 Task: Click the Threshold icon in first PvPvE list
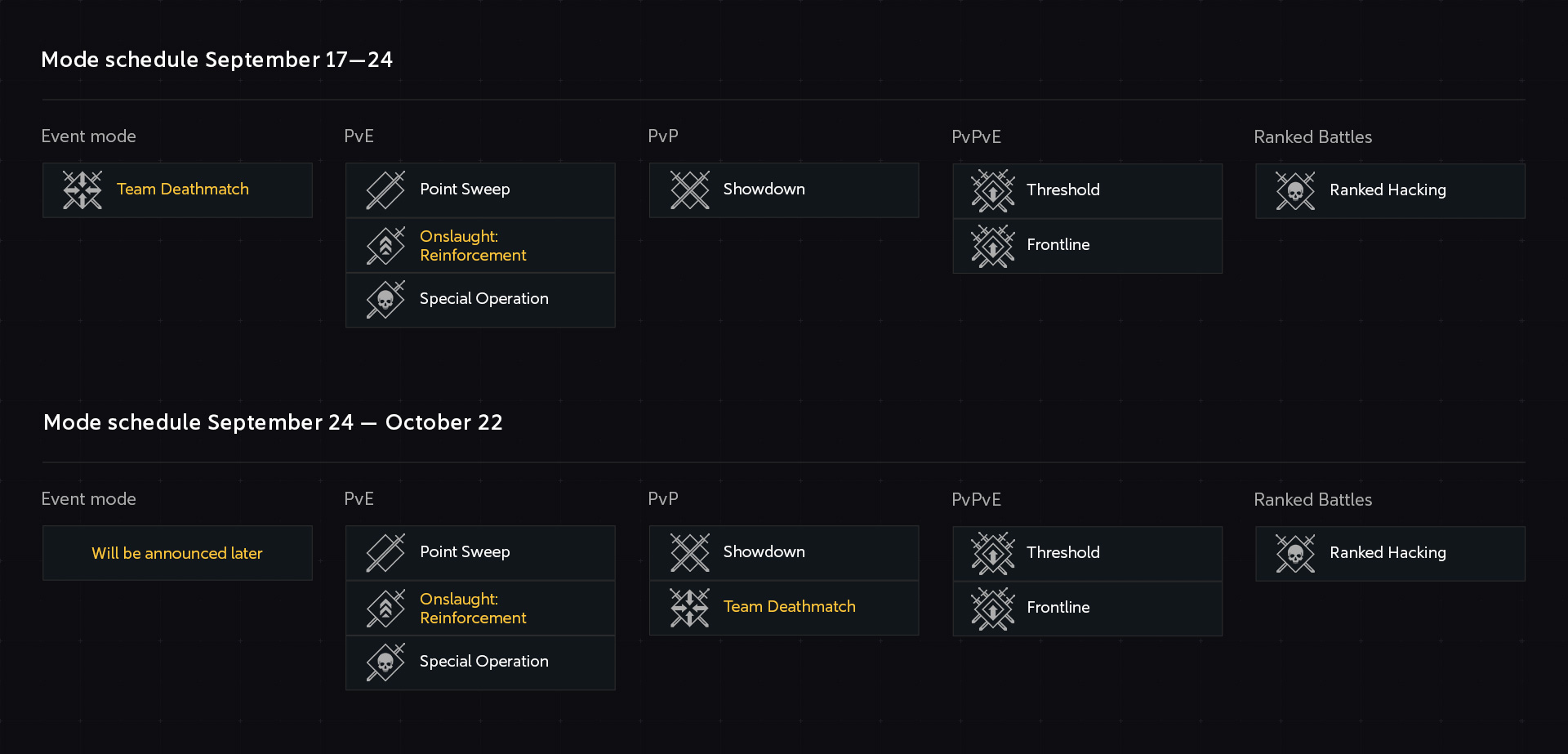[993, 190]
